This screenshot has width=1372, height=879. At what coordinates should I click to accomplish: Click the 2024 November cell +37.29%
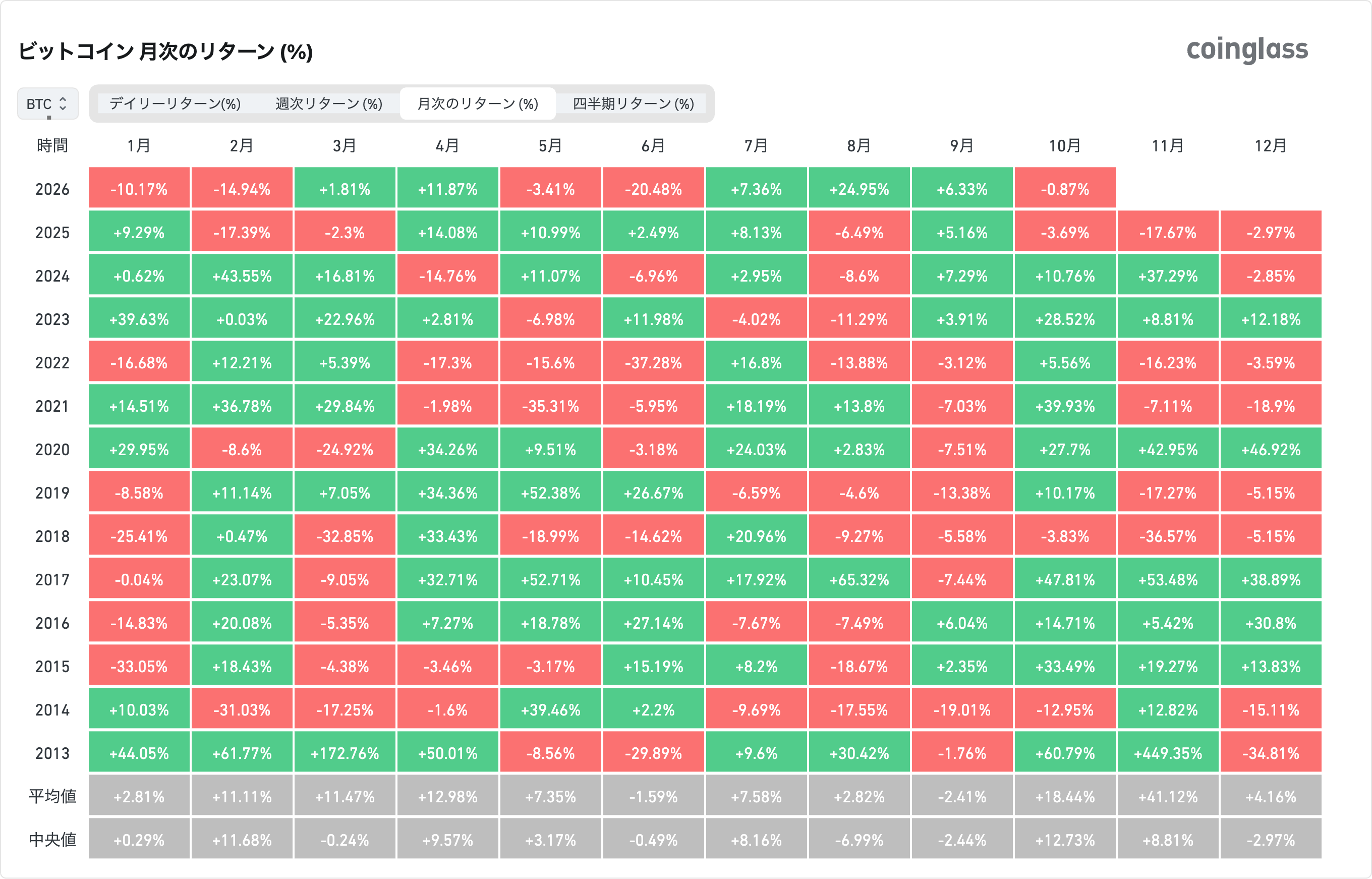pyautogui.click(x=1168, y=275)
